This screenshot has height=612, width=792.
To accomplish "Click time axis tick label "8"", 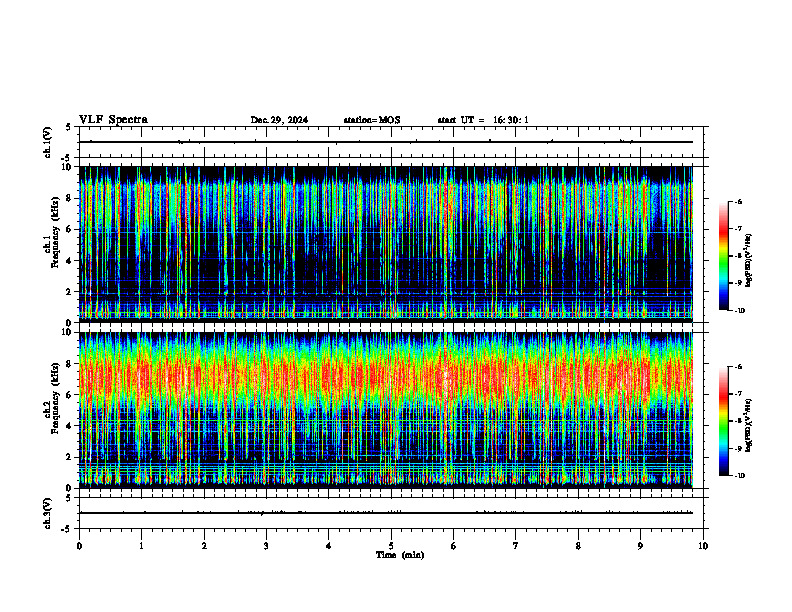I will coord(578,546).
